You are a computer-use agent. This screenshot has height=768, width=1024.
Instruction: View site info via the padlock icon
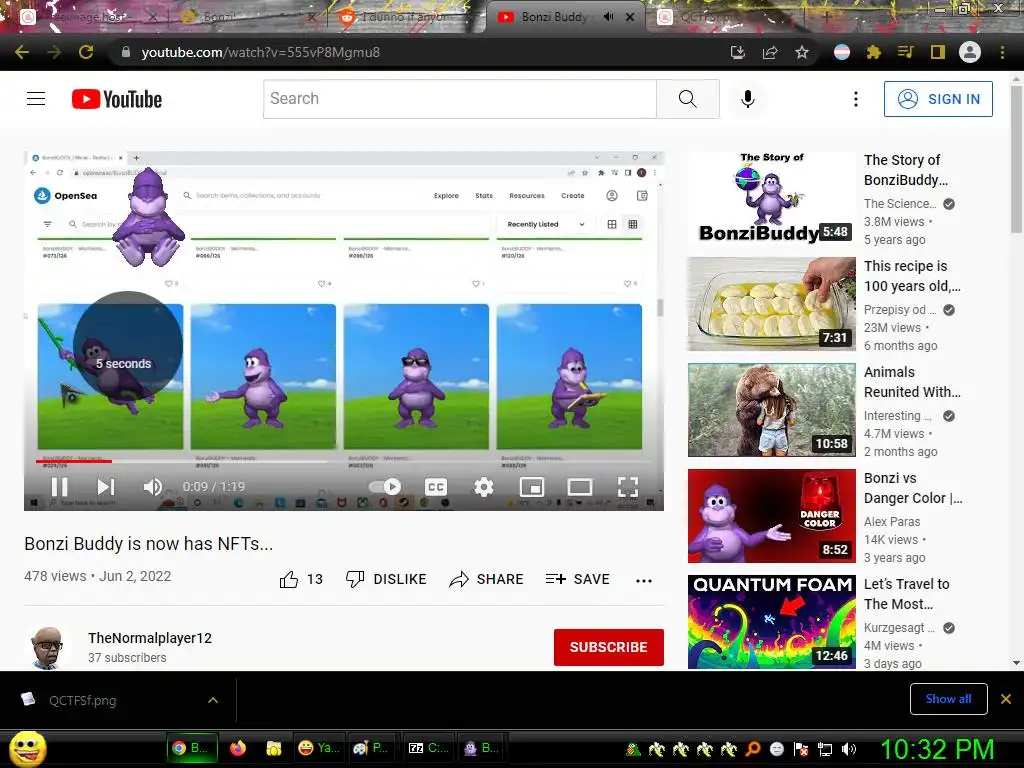[126, 52]
